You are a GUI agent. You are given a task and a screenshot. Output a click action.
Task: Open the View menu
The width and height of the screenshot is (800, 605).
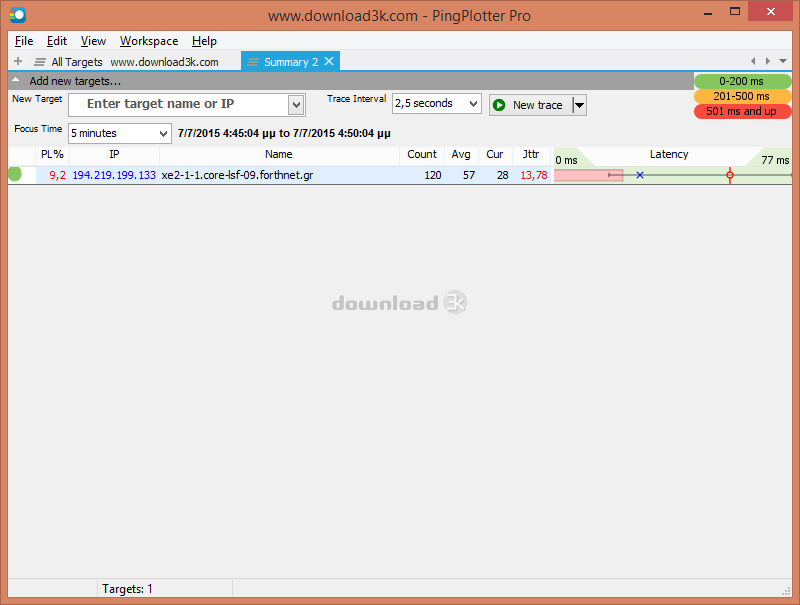[93, 41]
